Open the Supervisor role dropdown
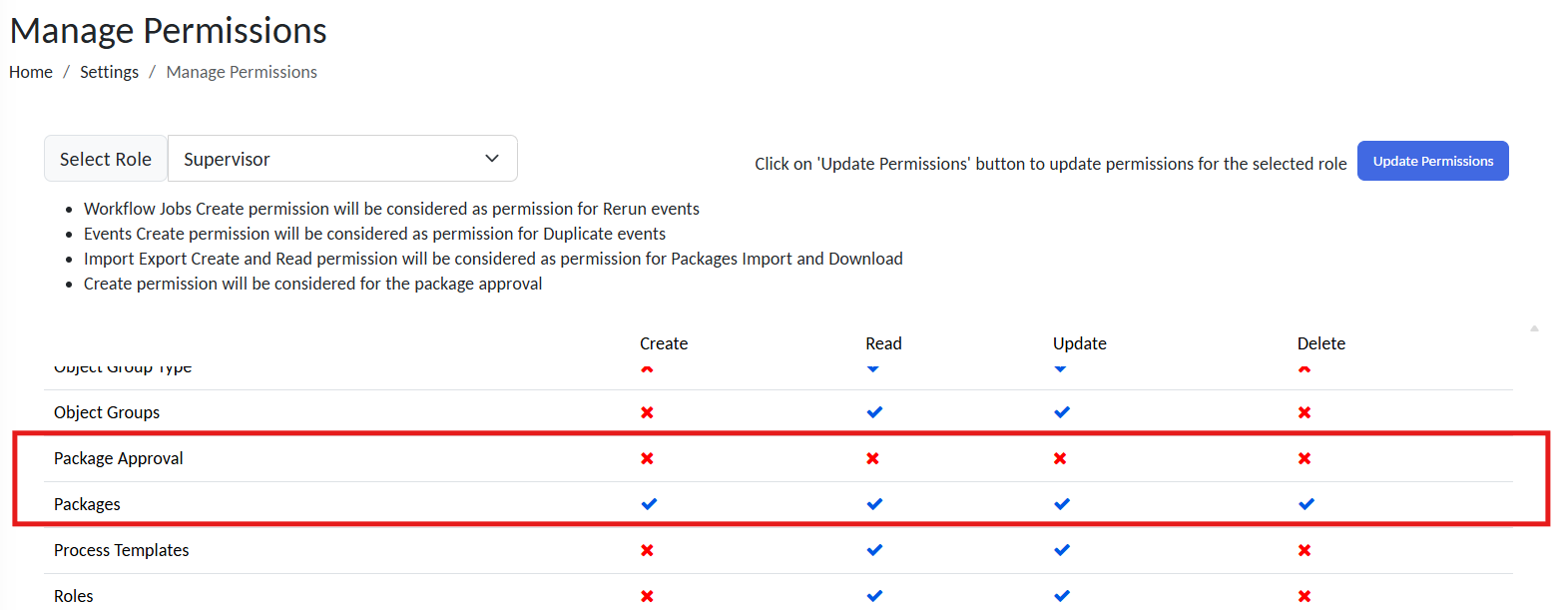The image size is (1568, 610). [x=341, y=159]
